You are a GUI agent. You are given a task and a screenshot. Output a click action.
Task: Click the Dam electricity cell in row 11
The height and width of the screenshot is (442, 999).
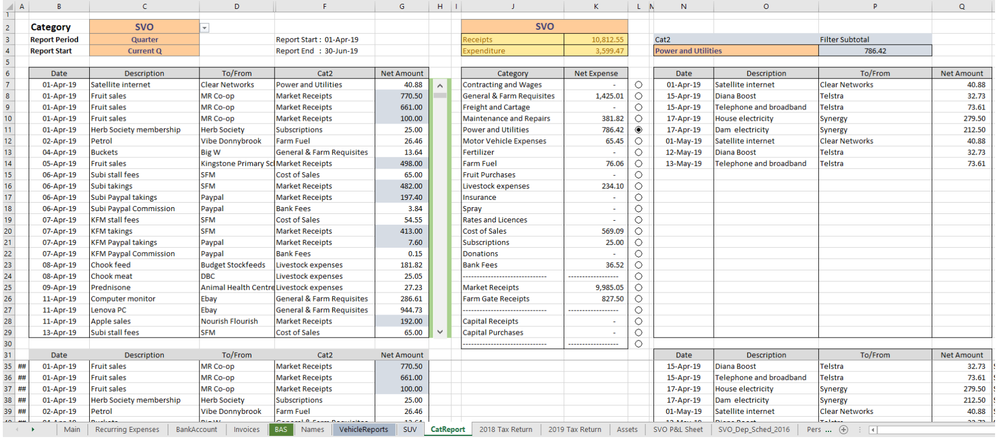point(766,130)
